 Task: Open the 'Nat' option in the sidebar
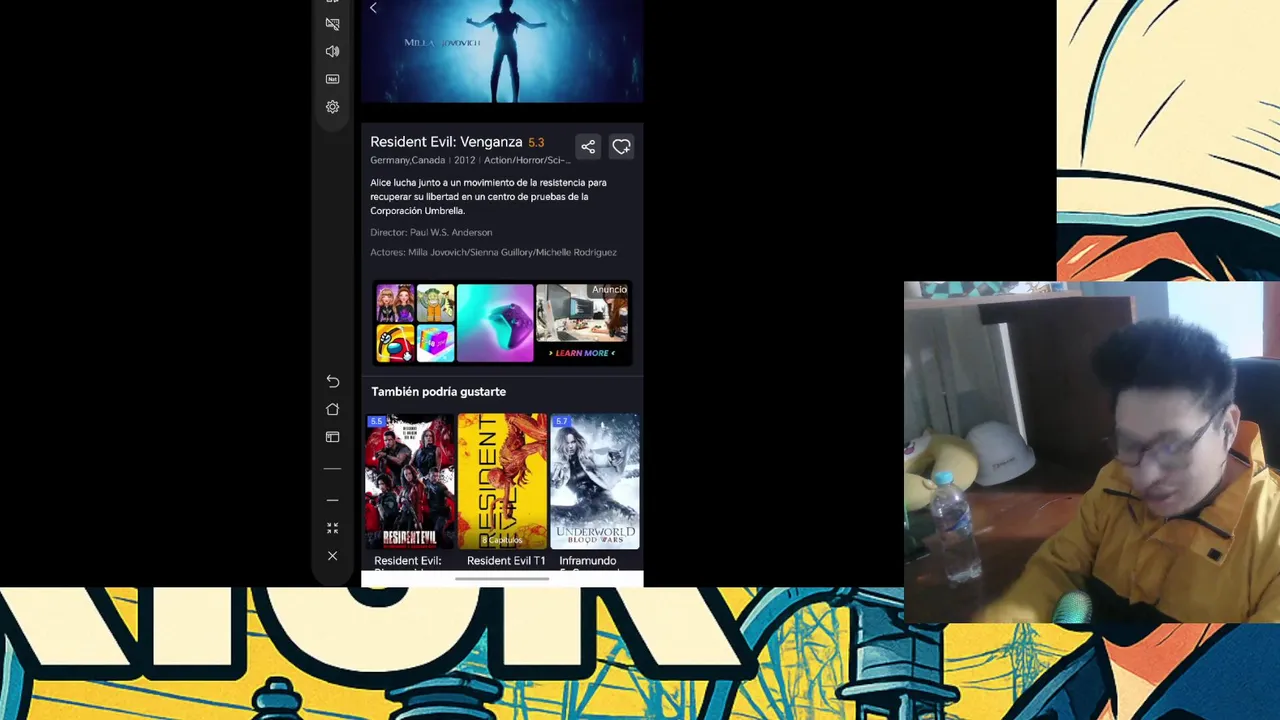[x=332, y=79]
